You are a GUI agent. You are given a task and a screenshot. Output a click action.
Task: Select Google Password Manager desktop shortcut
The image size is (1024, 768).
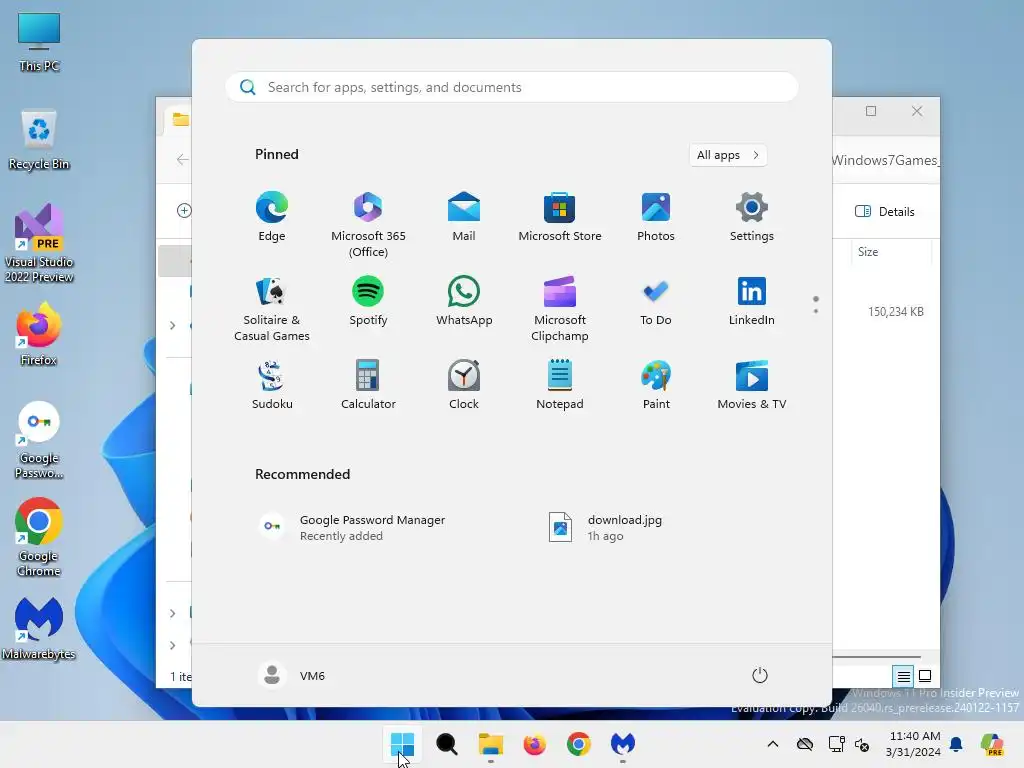coord(39,440)
